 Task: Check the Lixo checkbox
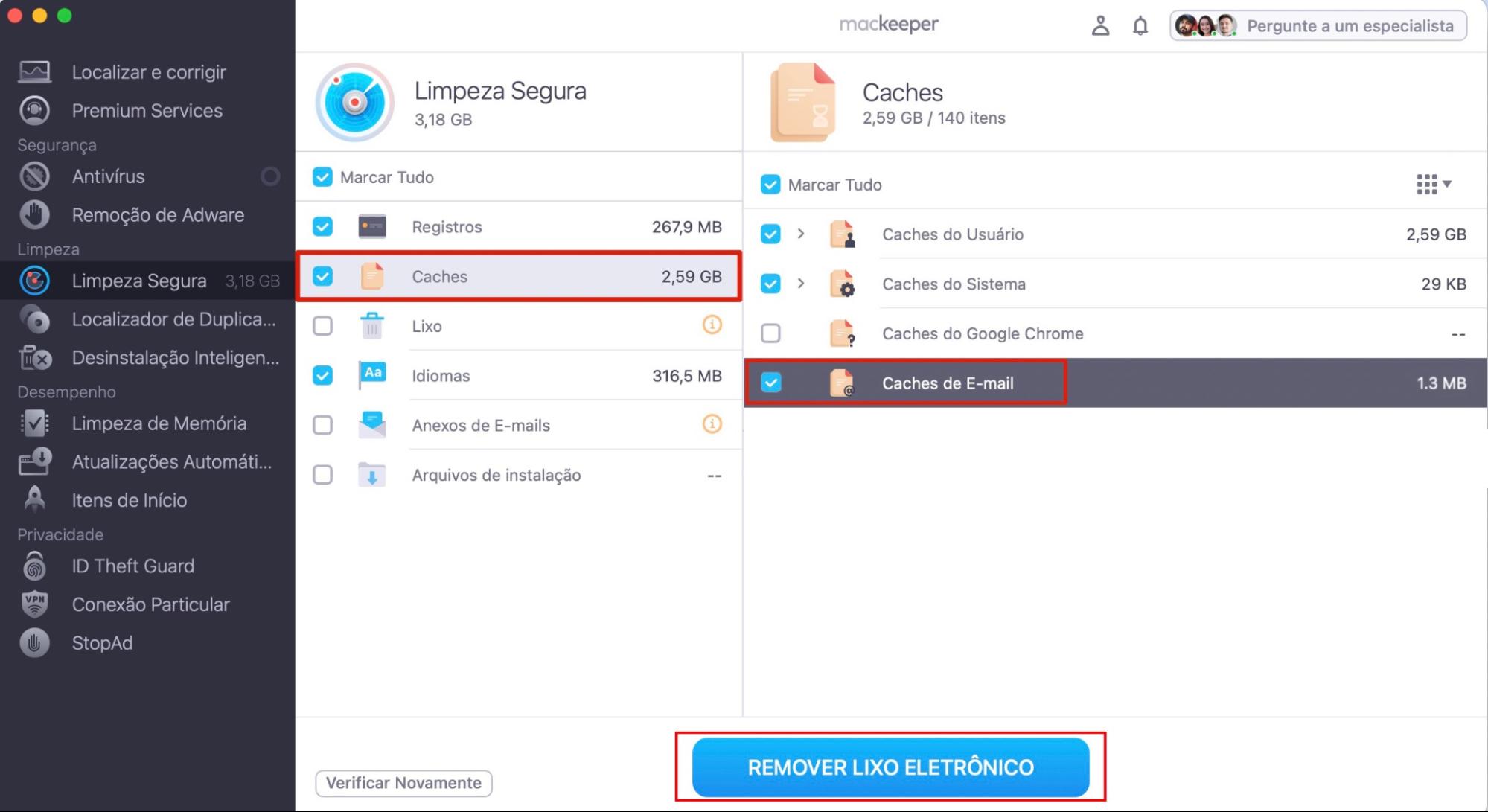coord(322,326)
